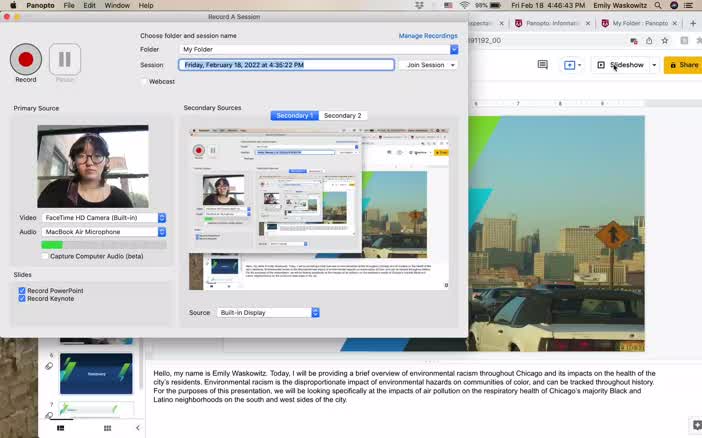702x438 pixels.
Task: Start recording with the red Record button
Action: 26,59
